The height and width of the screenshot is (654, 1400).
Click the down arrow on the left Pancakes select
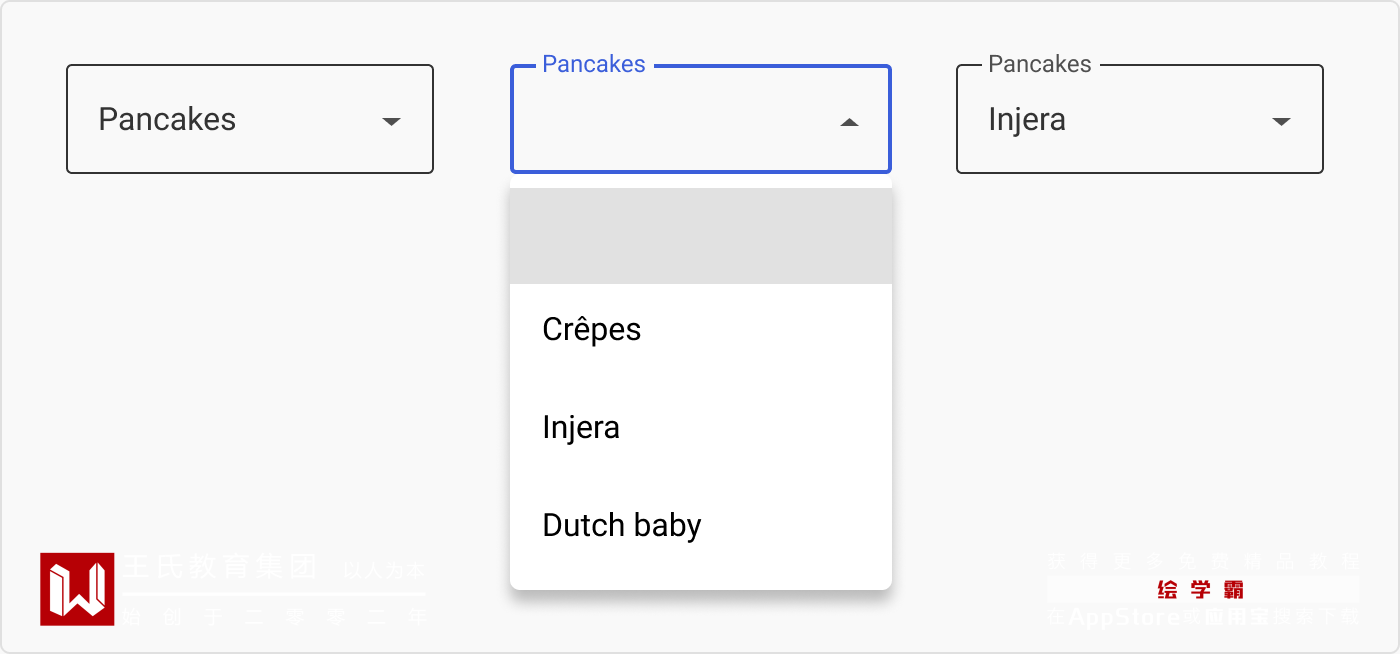click(x=391, y=121)
